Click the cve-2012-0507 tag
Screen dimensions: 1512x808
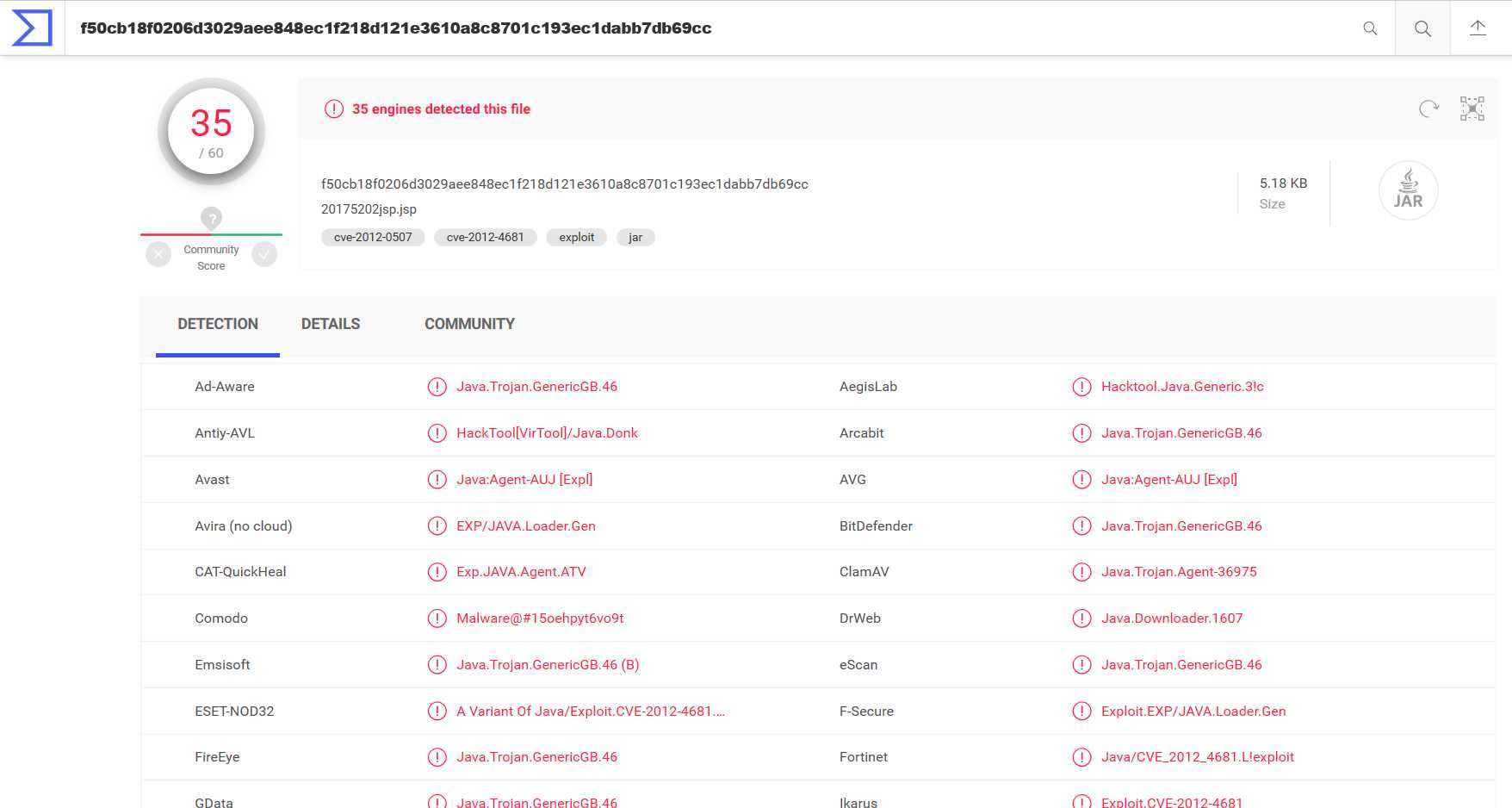[x=373, y=237]
